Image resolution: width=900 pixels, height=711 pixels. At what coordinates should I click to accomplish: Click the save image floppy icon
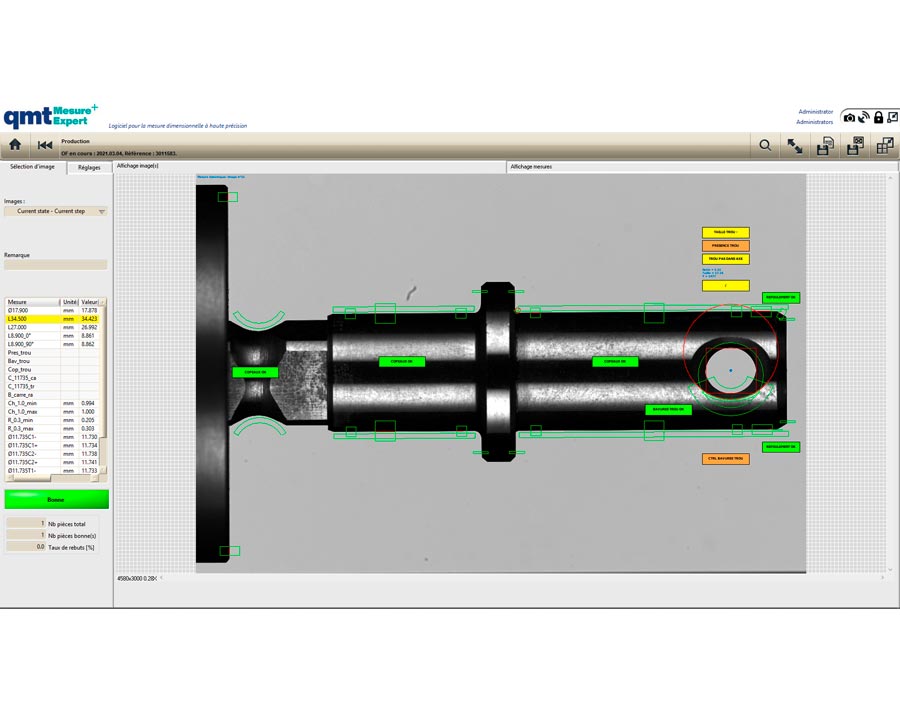855,146
